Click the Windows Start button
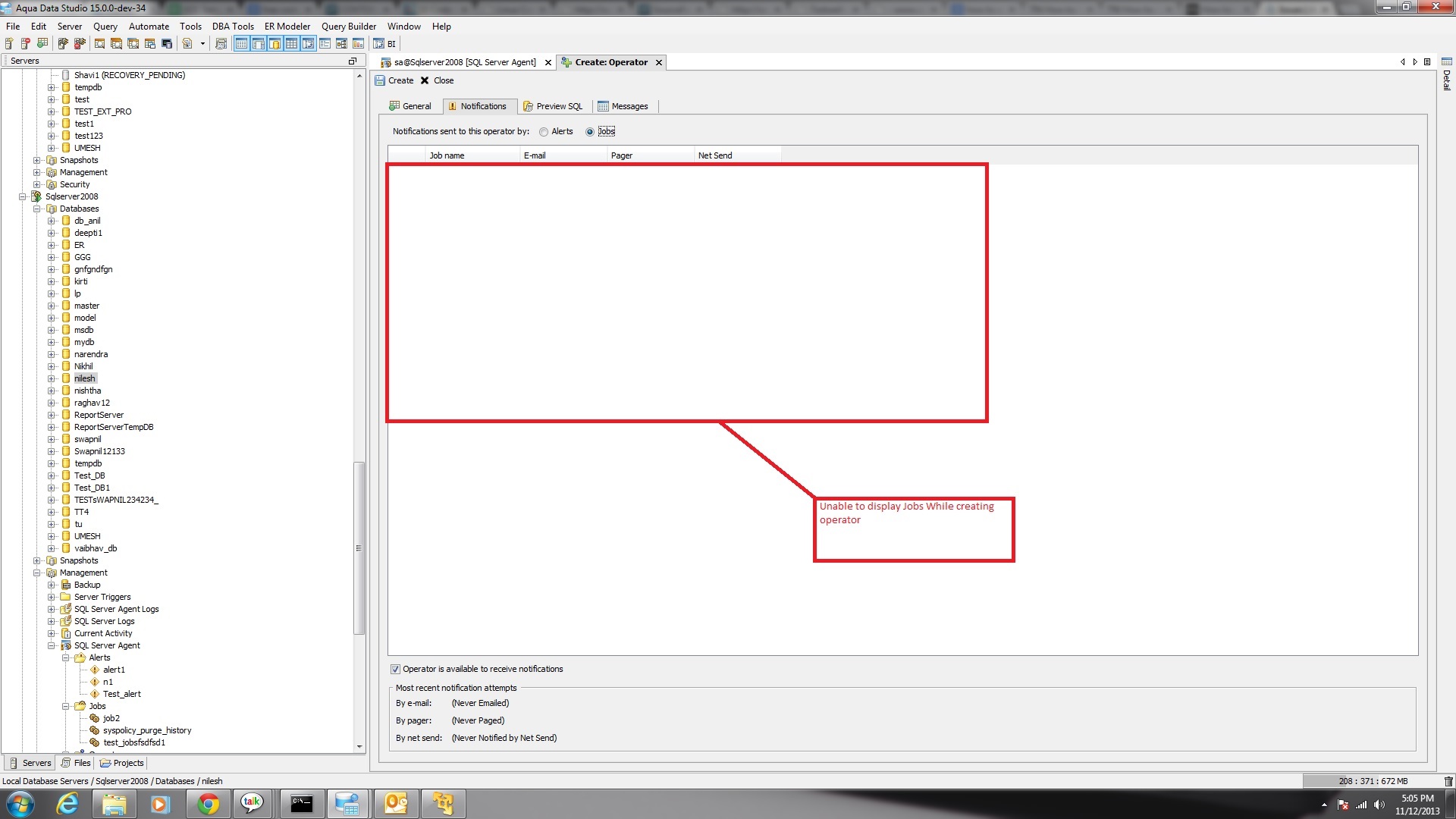Screen dimensions: 1456x819 [20, 804]
